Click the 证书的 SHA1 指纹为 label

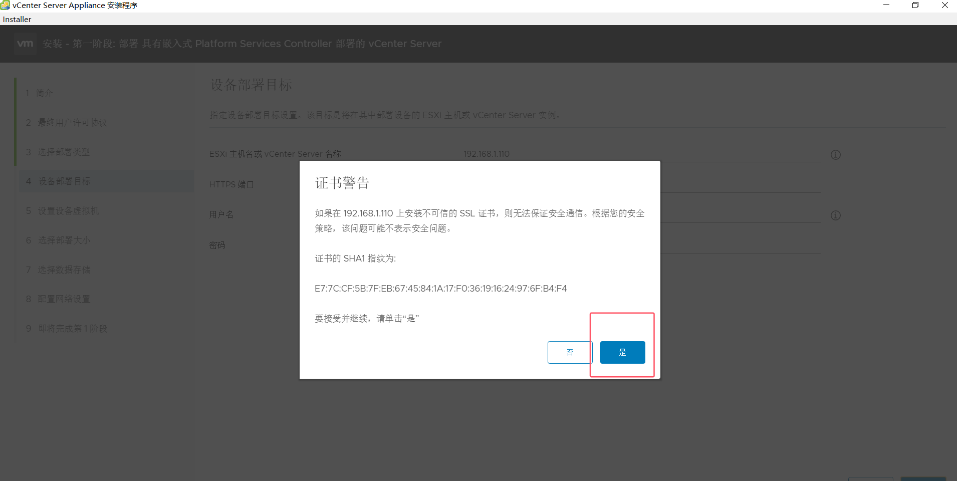pyautogui.click(x=355, y=259)
